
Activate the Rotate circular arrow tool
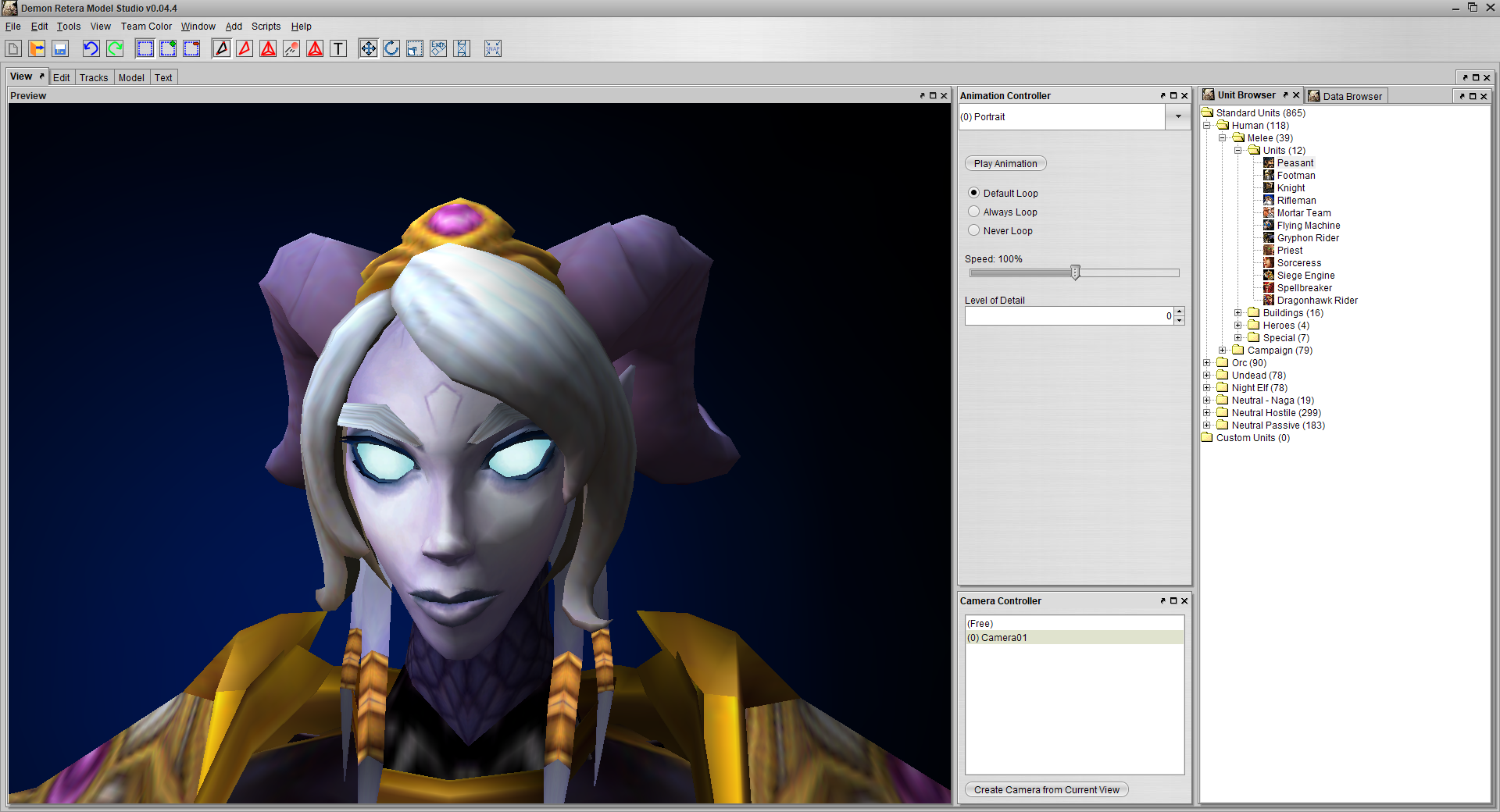(391, 48)
